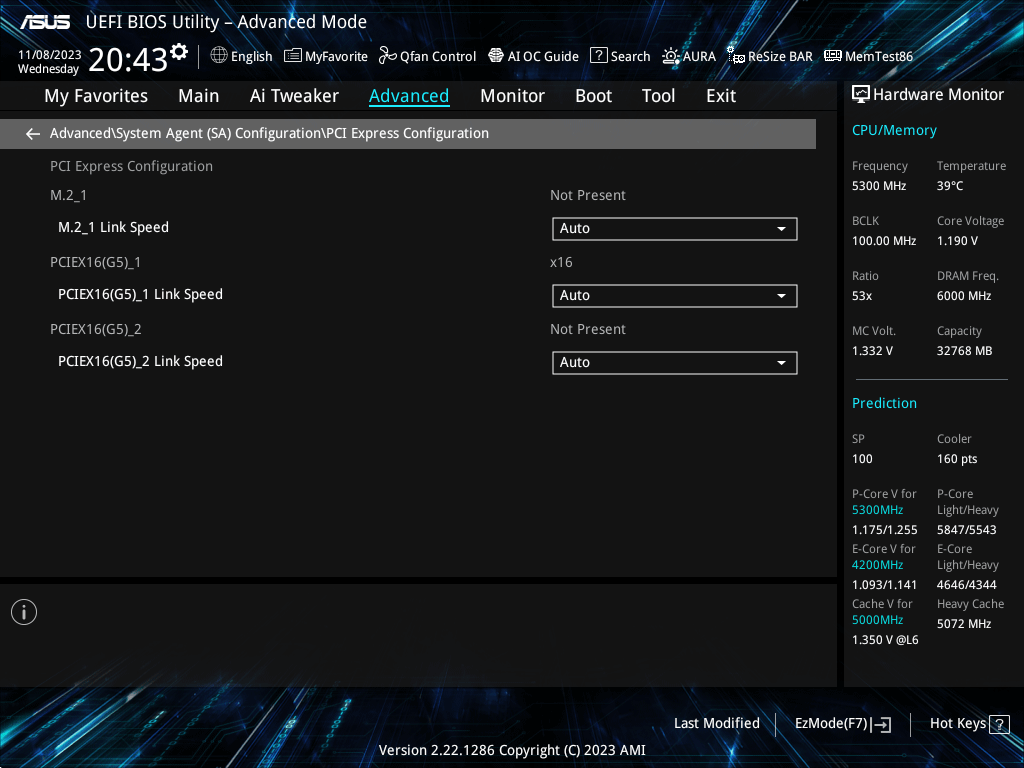Click the Prediction section heading
The width and height of the screenshot is (1024, 768).
[884, 404]
